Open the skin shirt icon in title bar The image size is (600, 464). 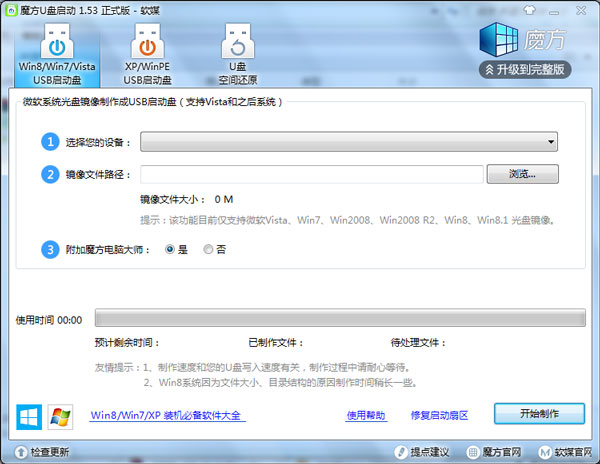click(x=530, y=10)
